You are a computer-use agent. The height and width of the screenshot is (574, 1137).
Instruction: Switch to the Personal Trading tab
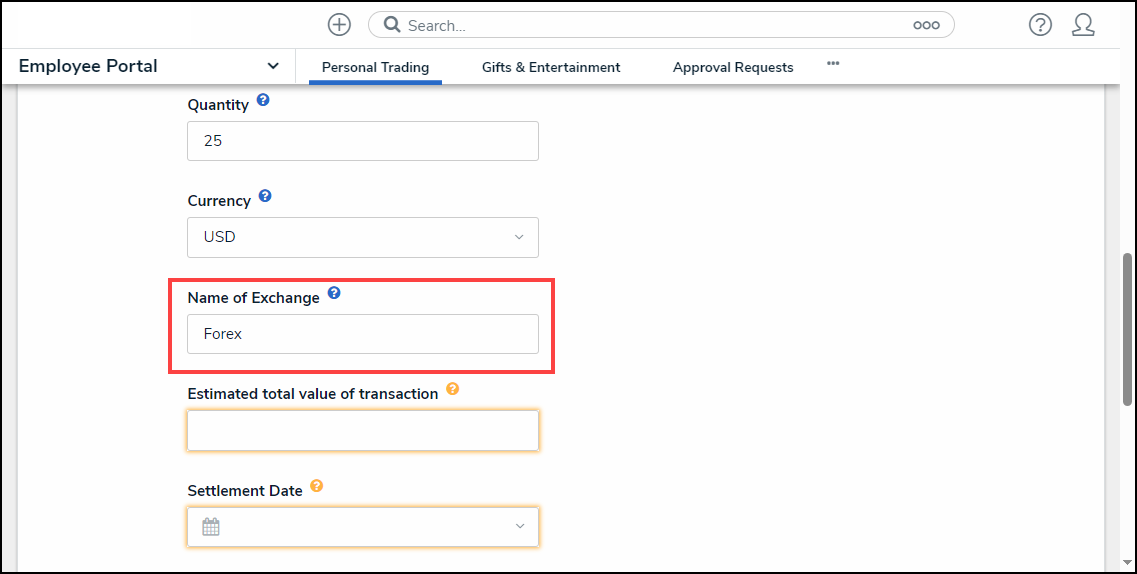375,67
